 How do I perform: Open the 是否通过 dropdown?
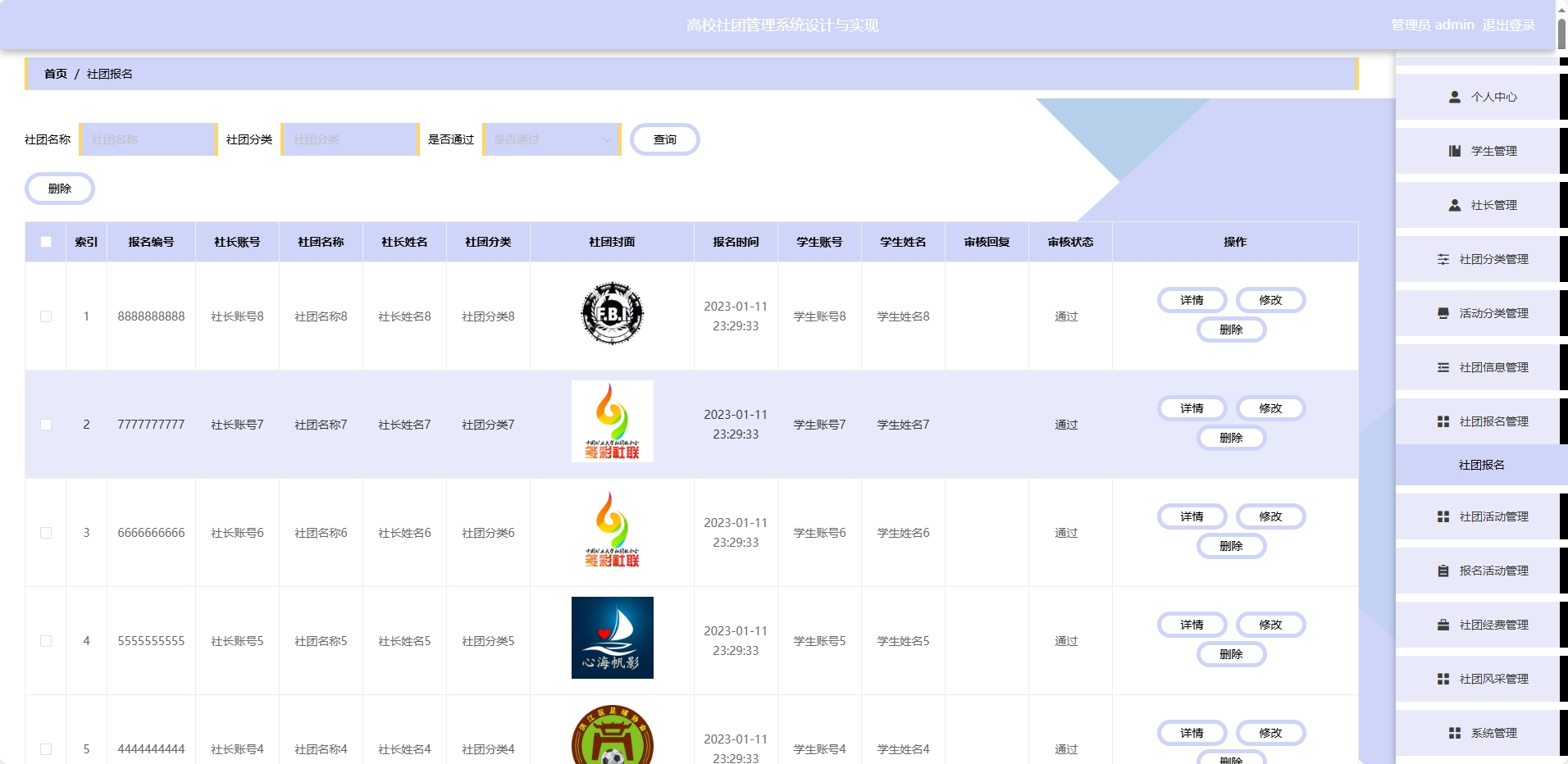[x=552, y=139]
